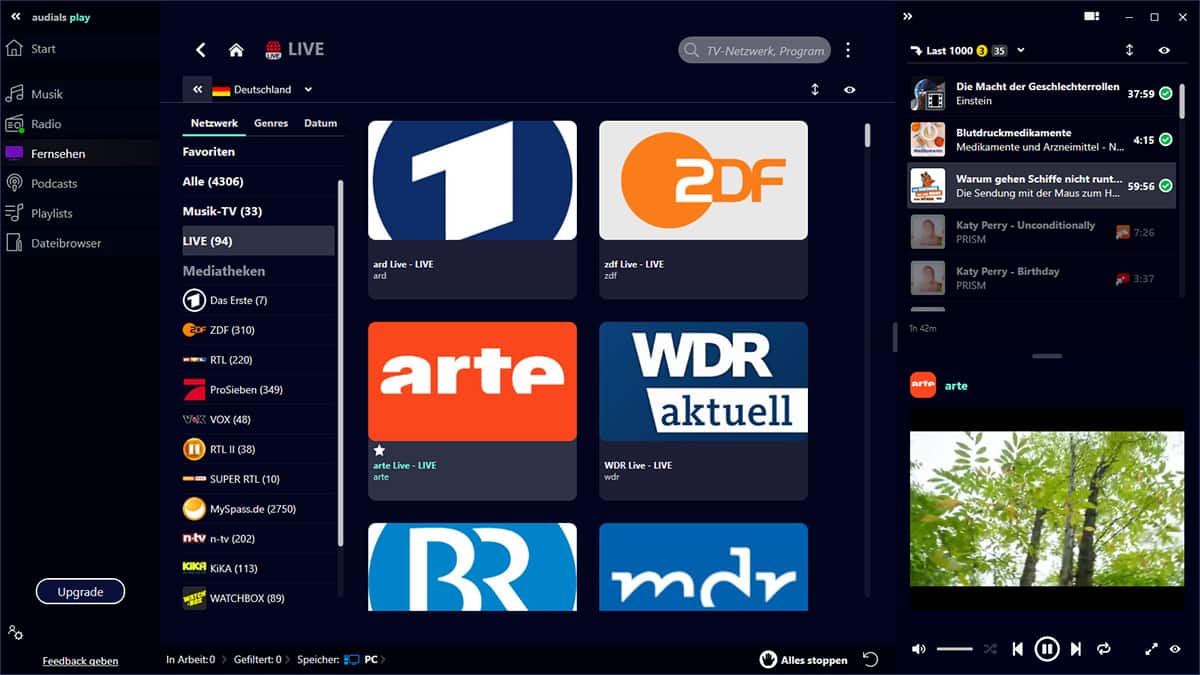The width and height of the screenshot is (1200, 675).
Task: Open RTL II (38) mediathek
Action: tap(258, 449)
